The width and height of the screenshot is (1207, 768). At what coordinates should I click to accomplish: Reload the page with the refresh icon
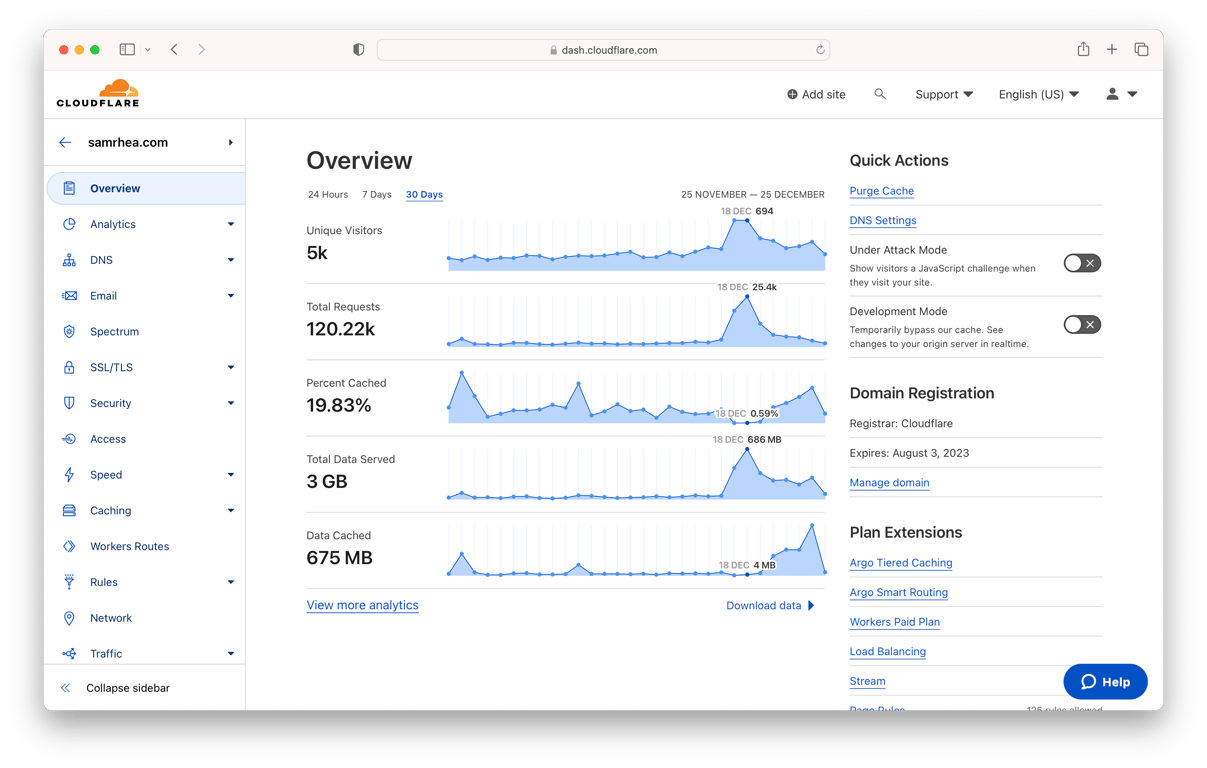pyautogui.click(x=820, y=50)
